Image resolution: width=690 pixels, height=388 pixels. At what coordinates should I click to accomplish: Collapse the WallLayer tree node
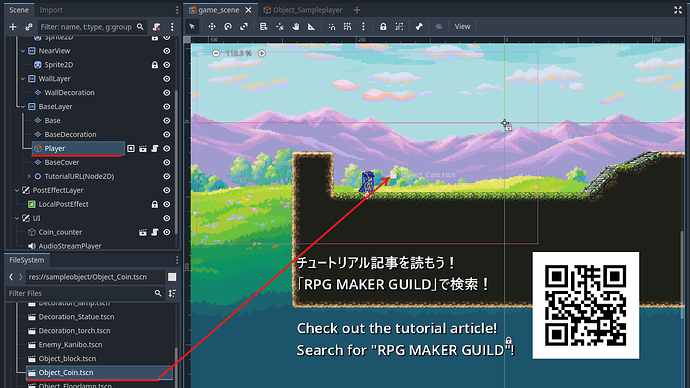23,79
